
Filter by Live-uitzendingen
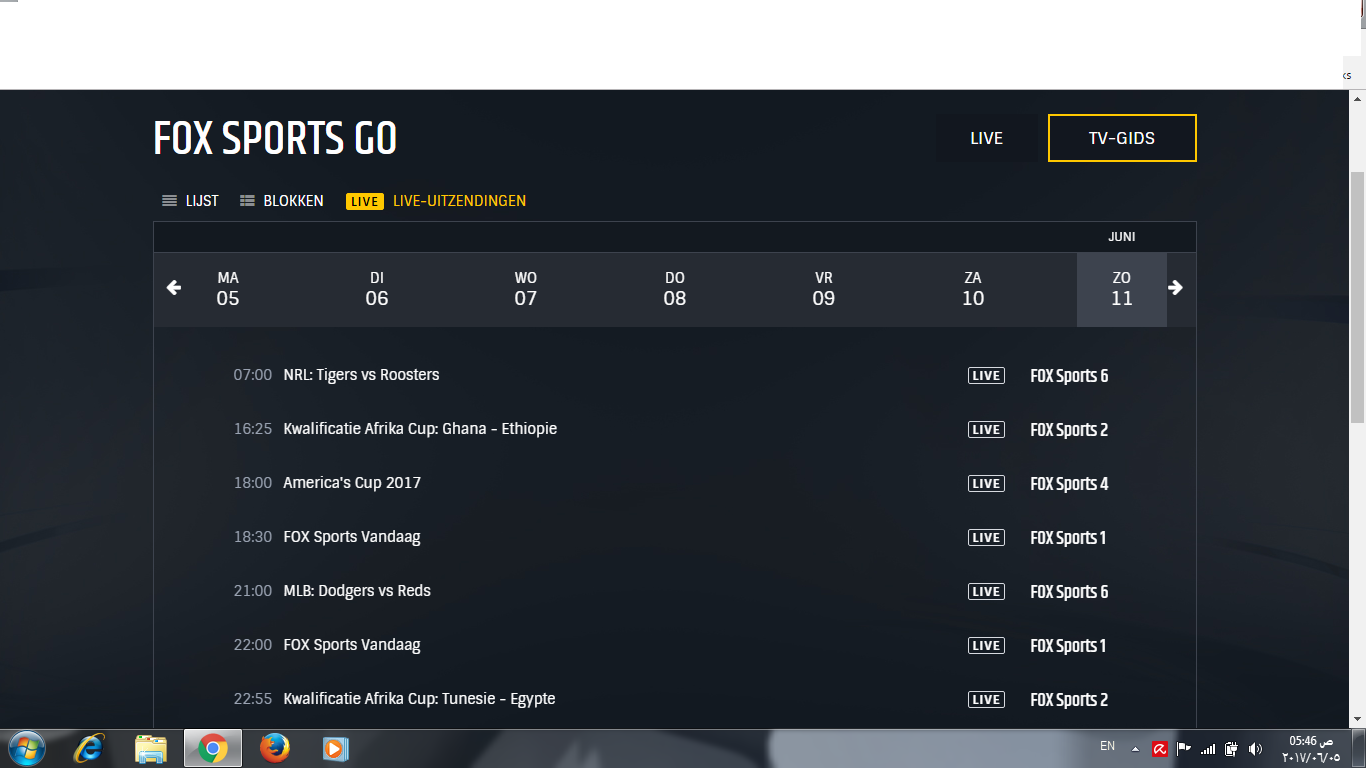pyautogui.click(x=436, y=201)
